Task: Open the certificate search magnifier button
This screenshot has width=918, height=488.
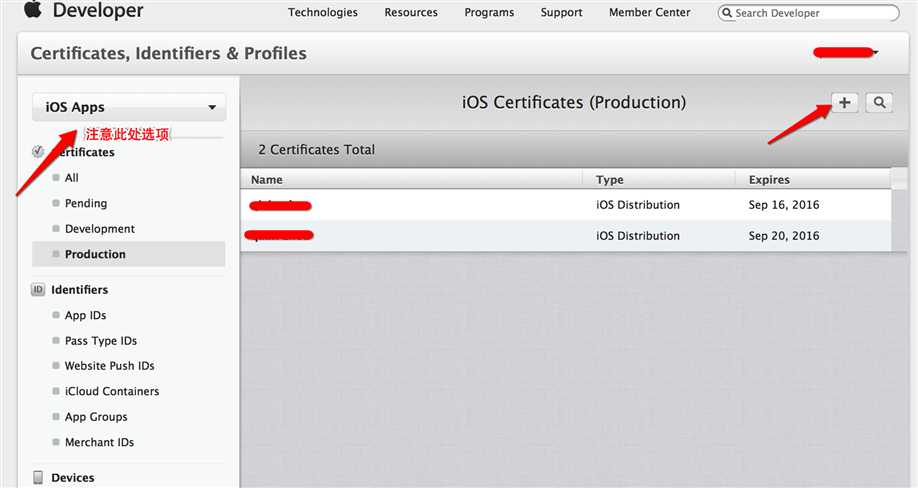Action: (879, 102)
